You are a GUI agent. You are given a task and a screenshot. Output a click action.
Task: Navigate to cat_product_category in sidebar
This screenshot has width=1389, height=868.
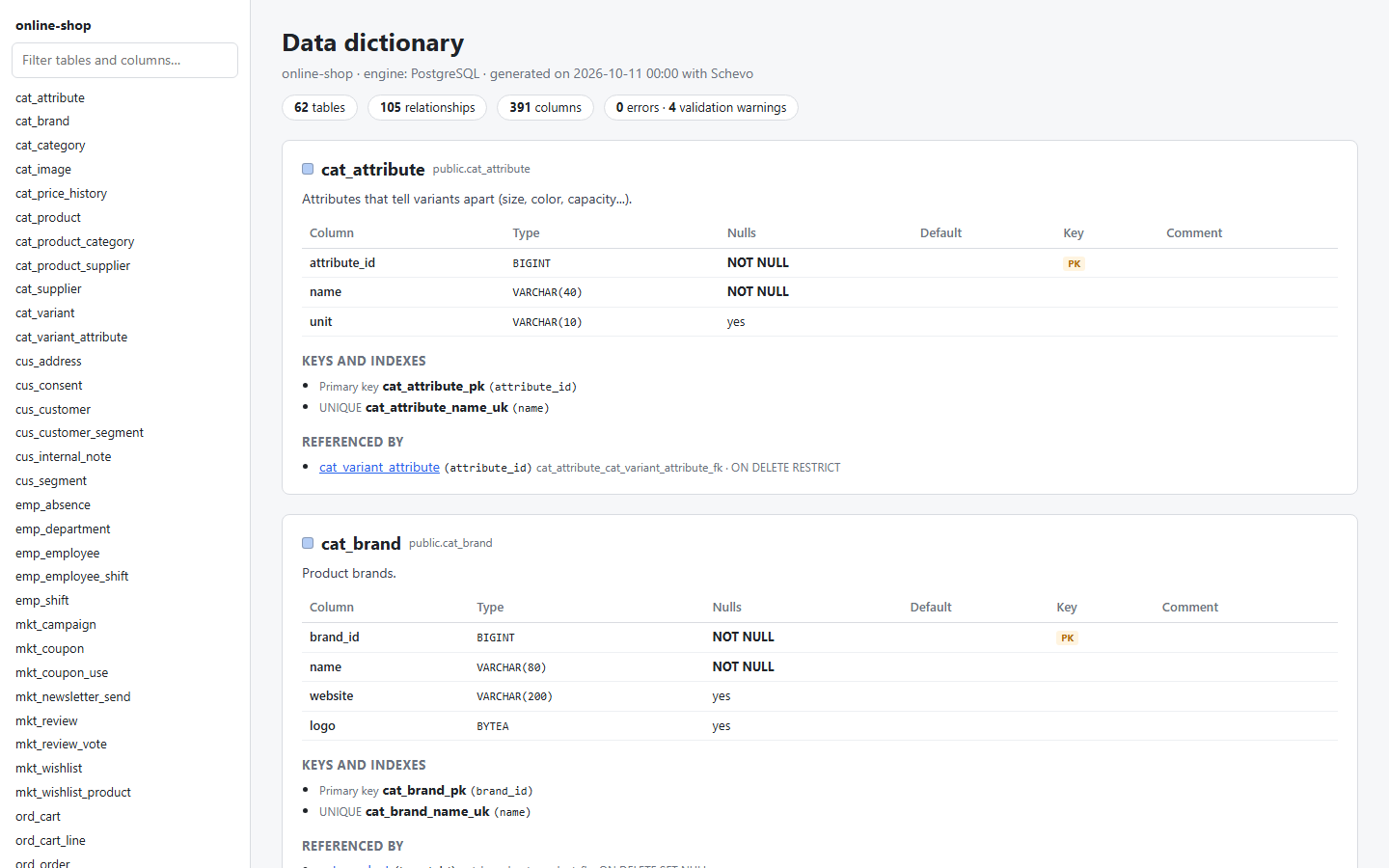(x=75, y=242)
